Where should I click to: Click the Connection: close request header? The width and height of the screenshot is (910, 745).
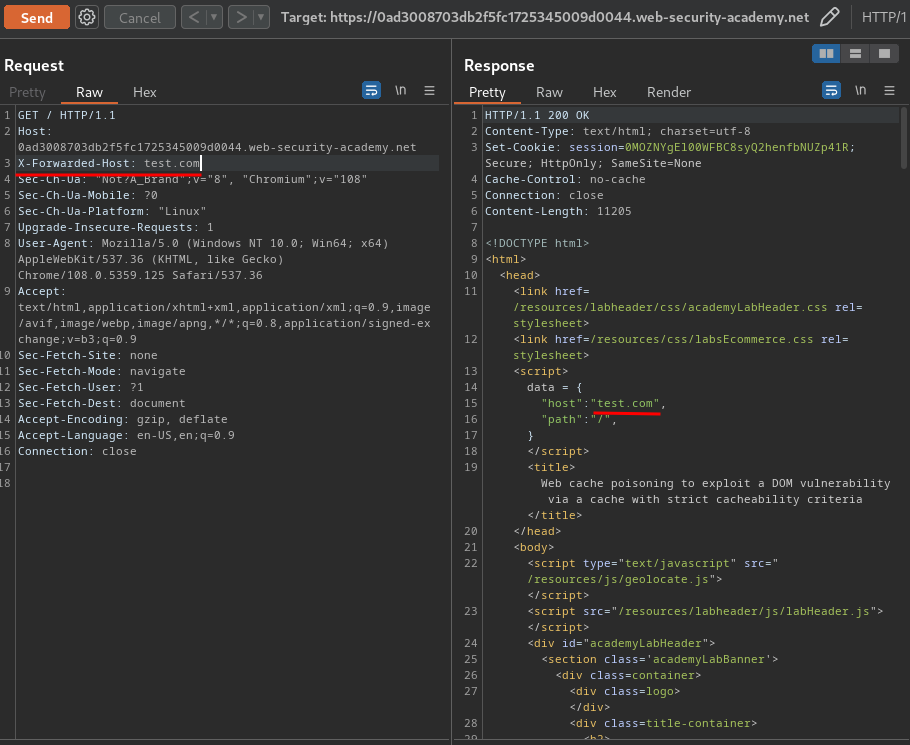[x=77, y=451]
